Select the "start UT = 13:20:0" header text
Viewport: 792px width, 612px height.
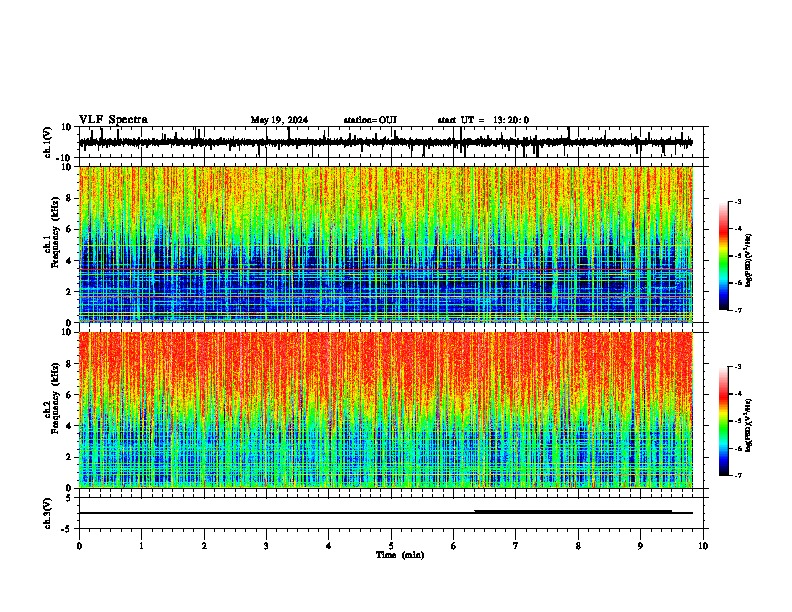coord(483,120)
